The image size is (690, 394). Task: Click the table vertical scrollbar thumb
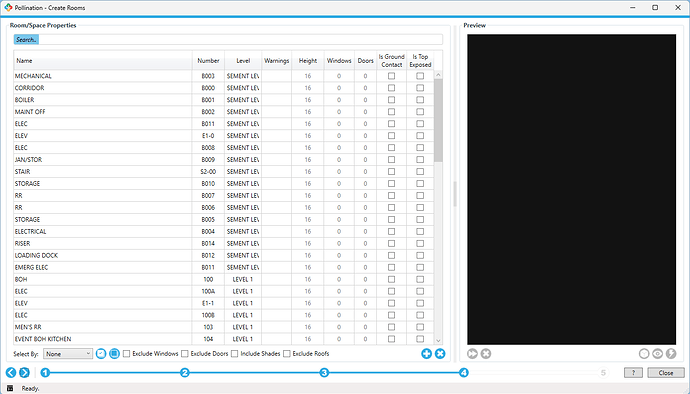[438, 120]
